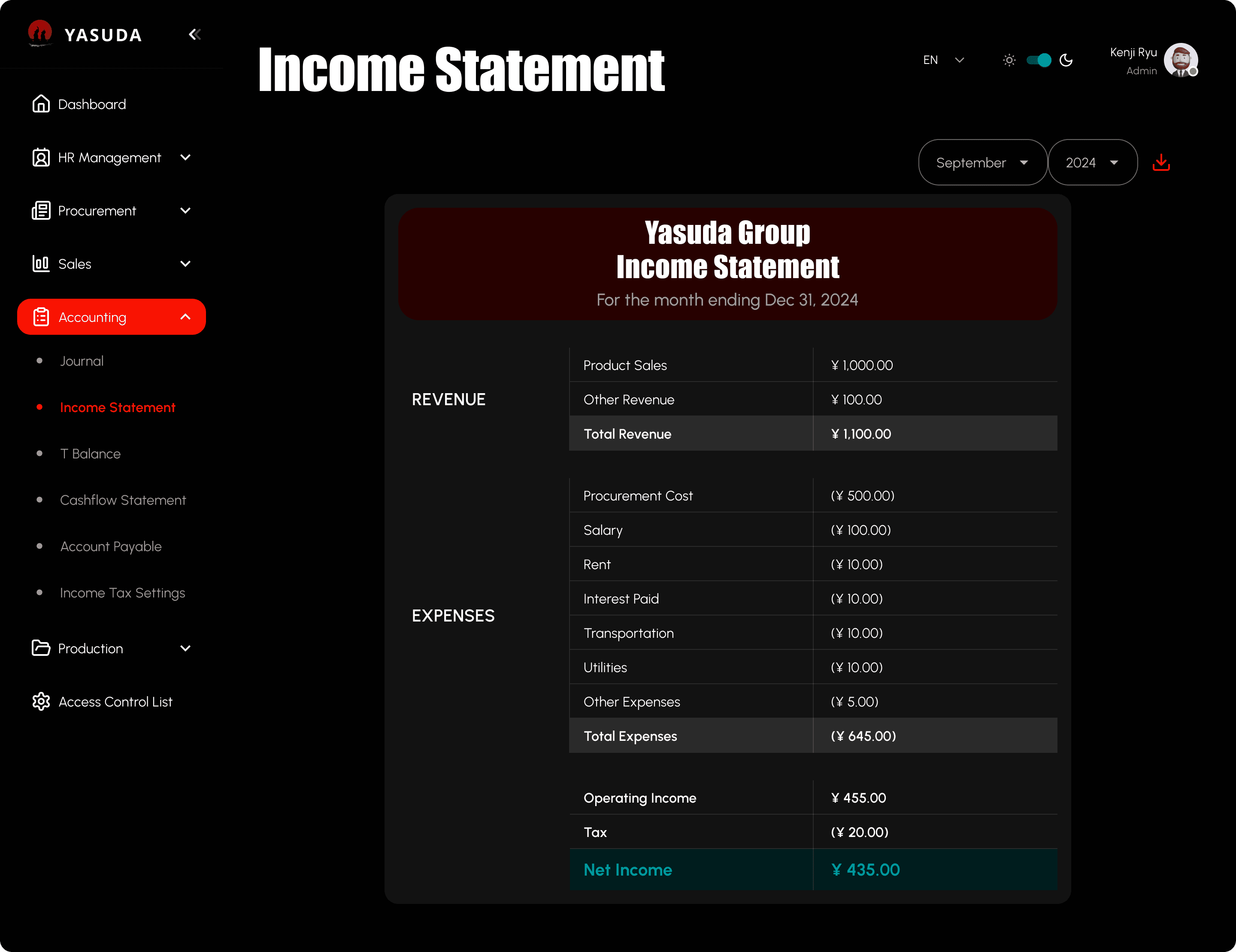Expand the Production chevron

point(185,648)
